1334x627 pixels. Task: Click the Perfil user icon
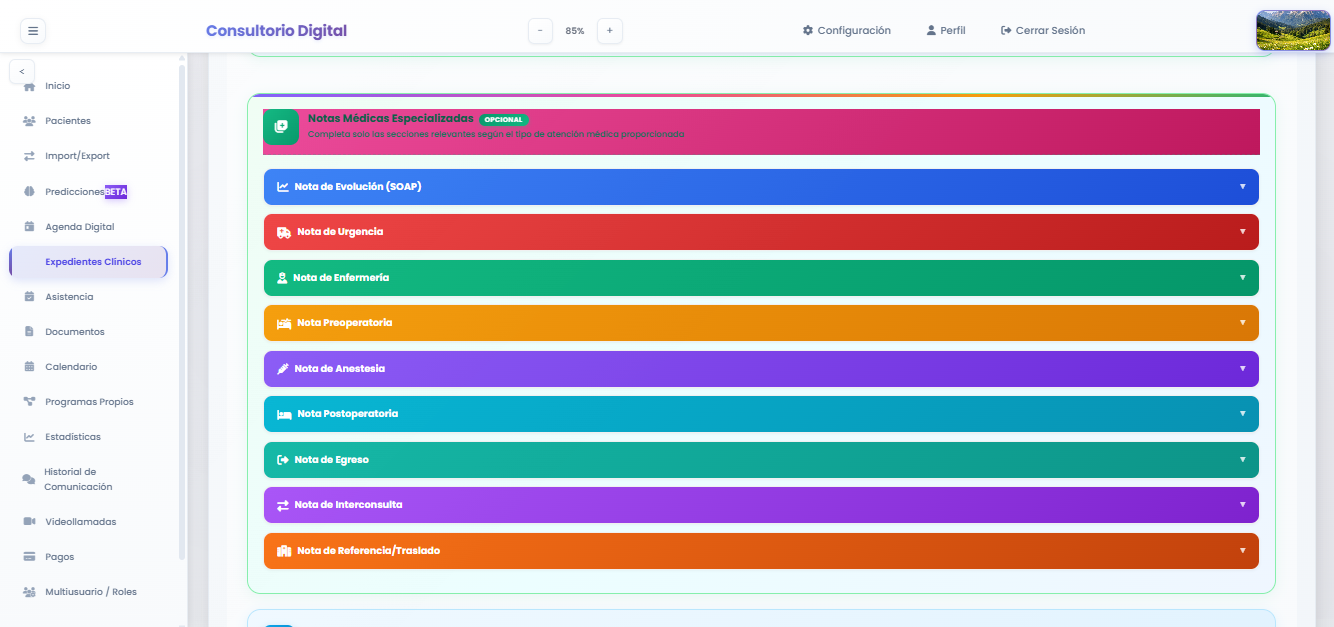click(x=931, y=31)
